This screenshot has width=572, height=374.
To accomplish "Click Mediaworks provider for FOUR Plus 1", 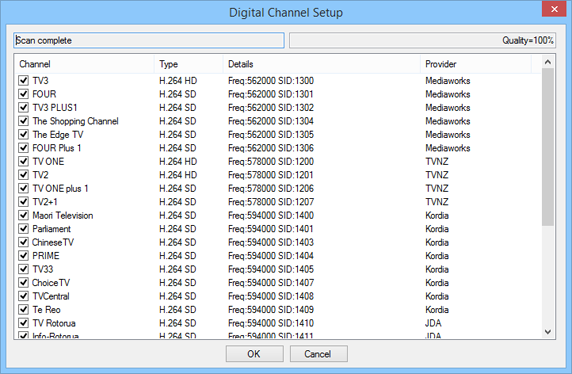I will click(x=448, y=148).
